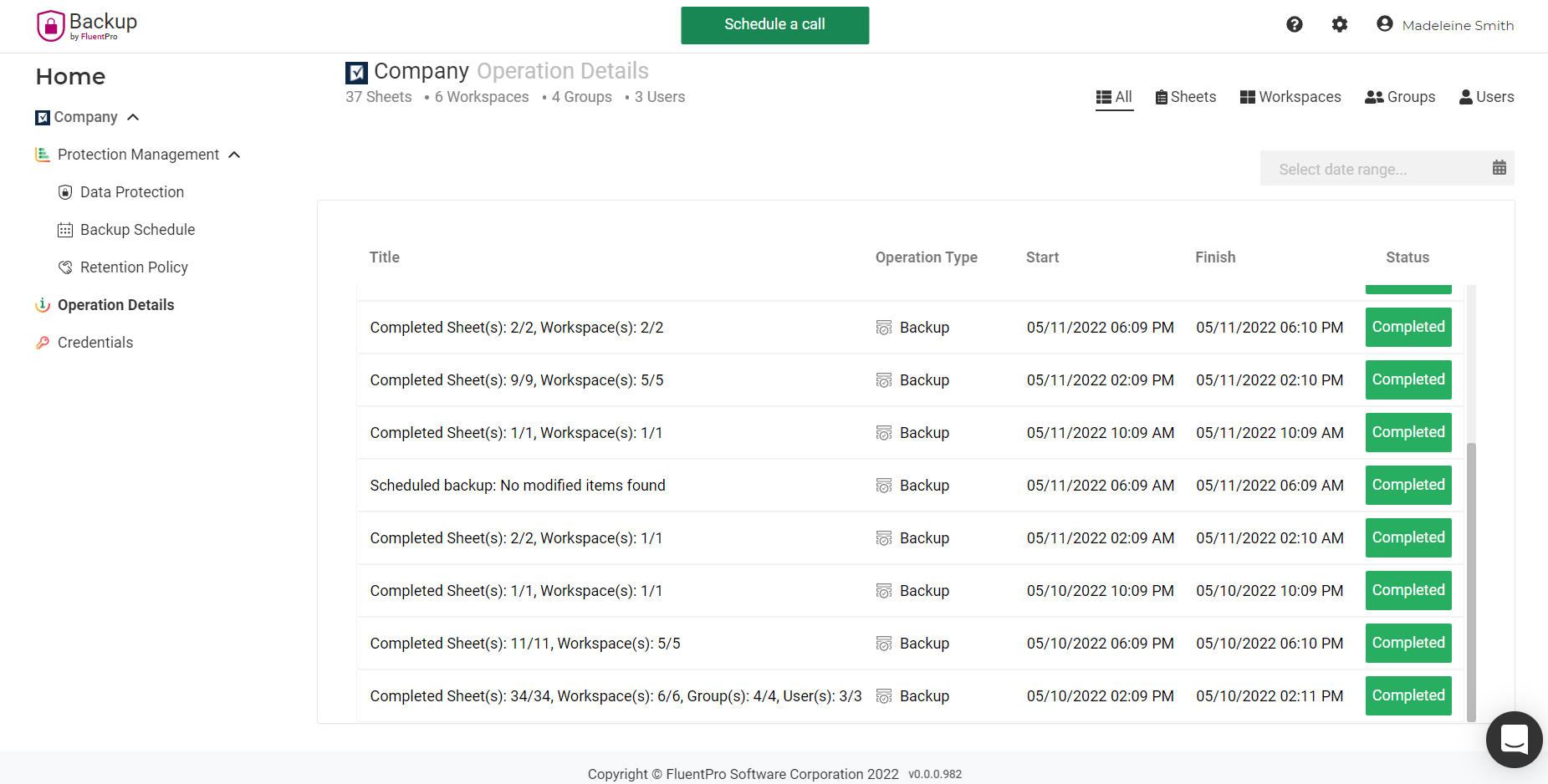The width and height of the screenshot is (1548, 784).
Task: Collapse the Protection Management section
Action: [235, 154]
